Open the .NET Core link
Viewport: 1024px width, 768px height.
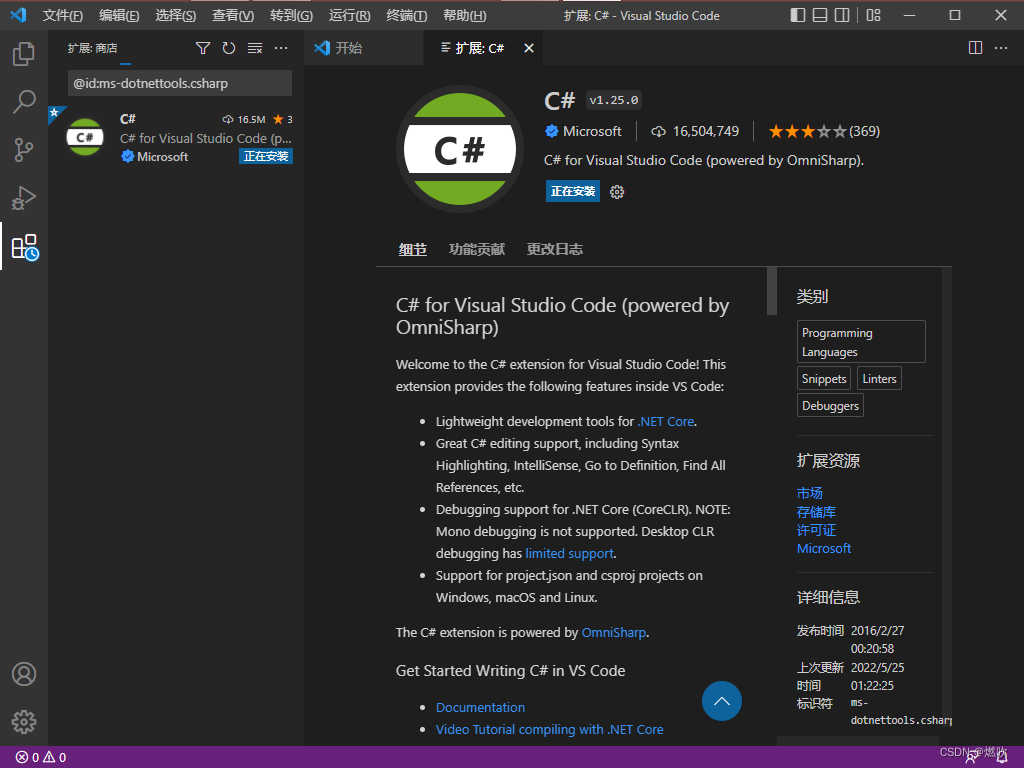[x=665, y=422]
